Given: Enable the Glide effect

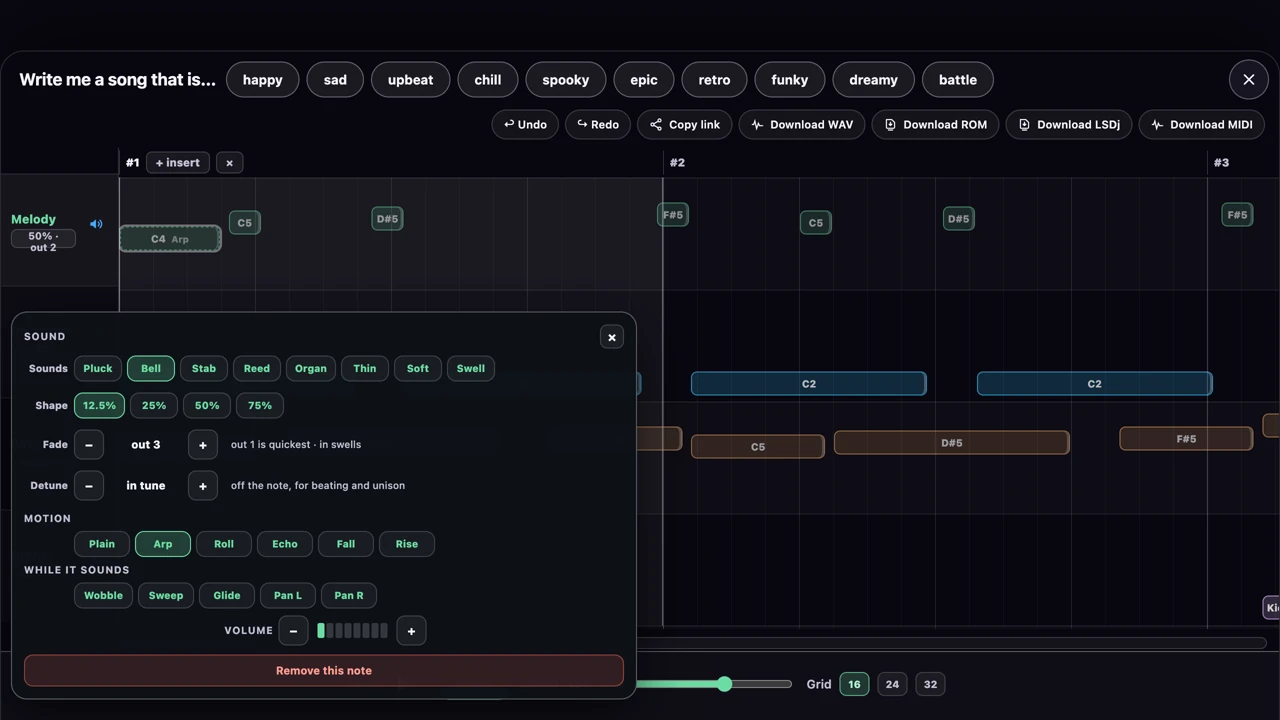Looking at the screenshot, I should tap(227, 596).
